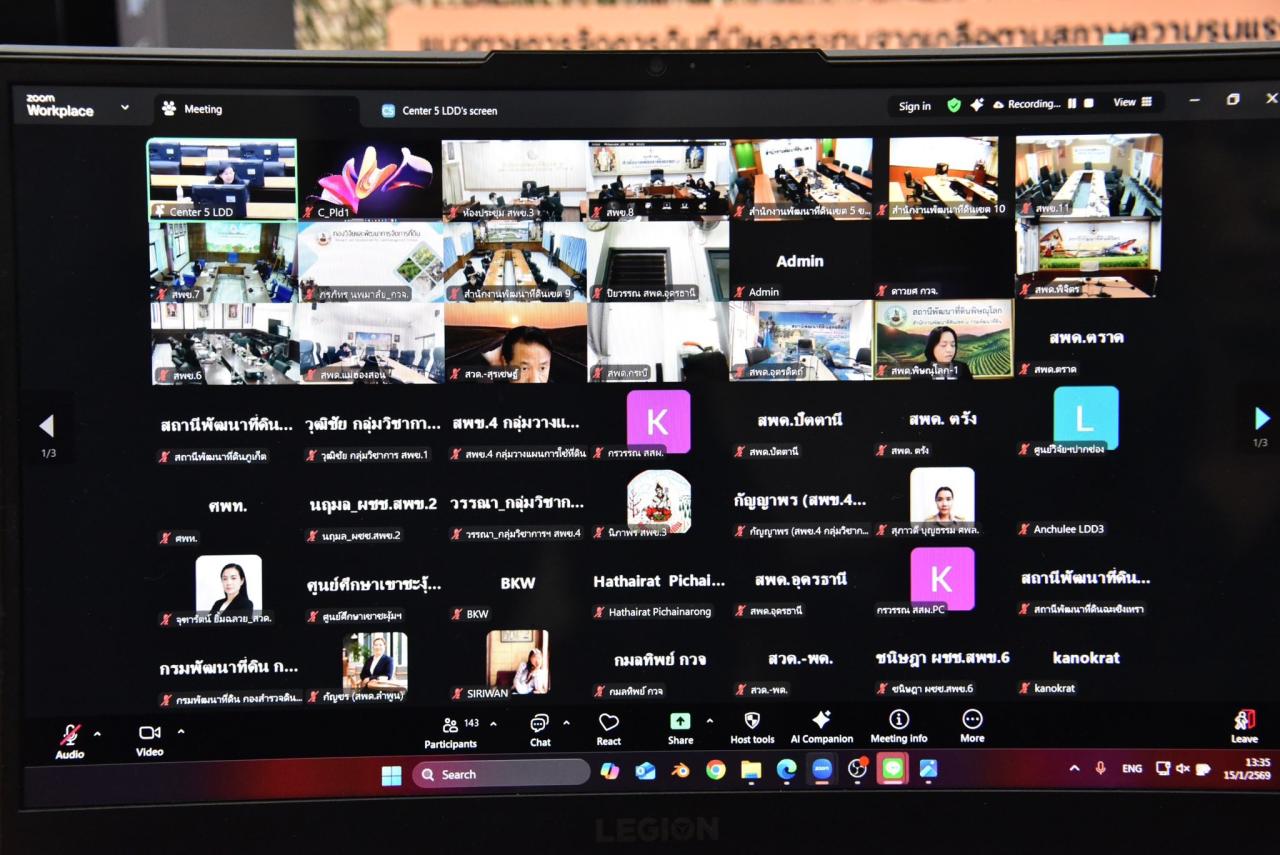This screenshot has height=855, width=1280.
Task: Expand video options arrow next to Video
Action: pyautogui.click(x=181, y=732)
